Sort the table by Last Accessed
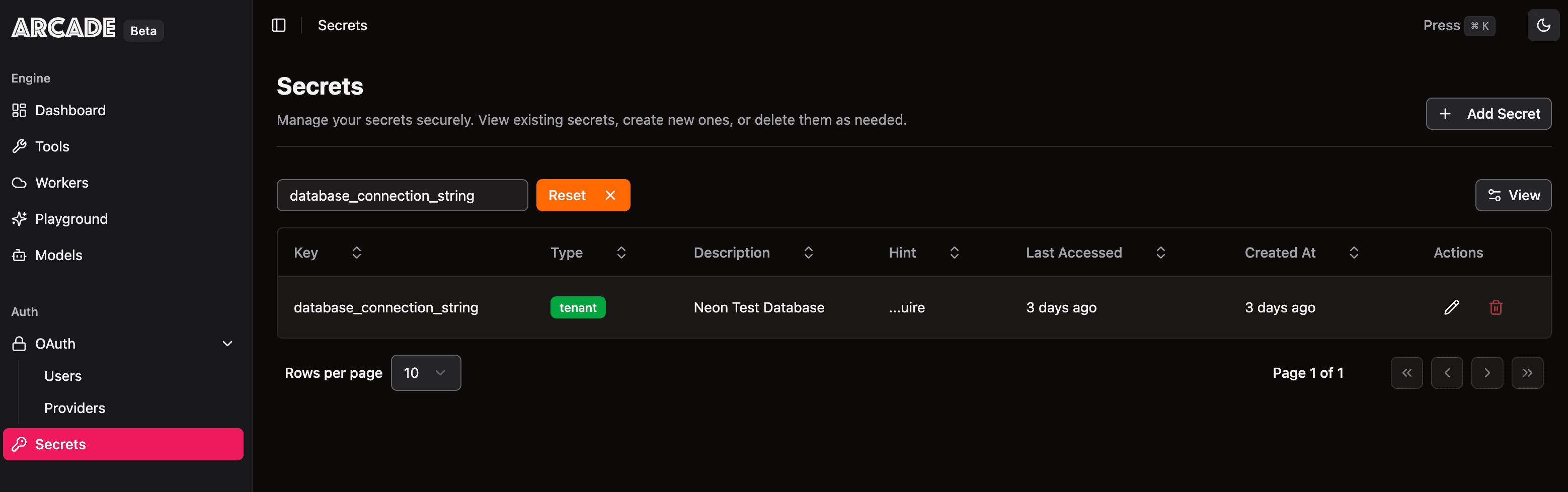Screen dimensions: 1568x492 point(1160,252)
